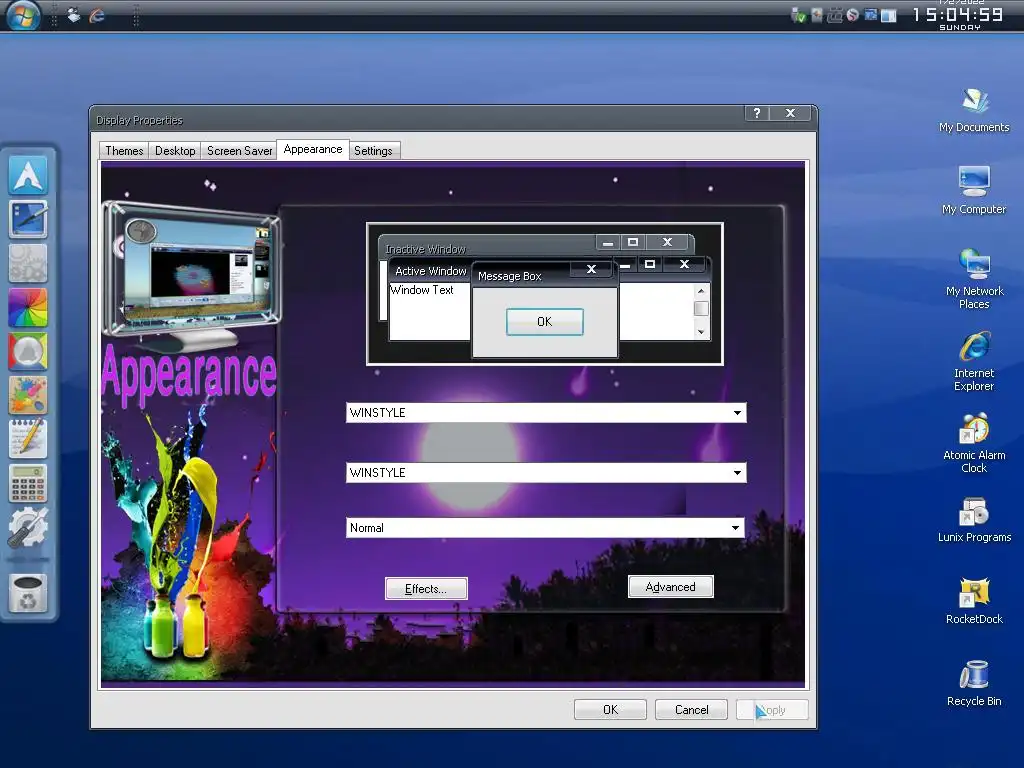Click the Effects... button
This screenshot has width=1024, height=768.
pos(426,588)
